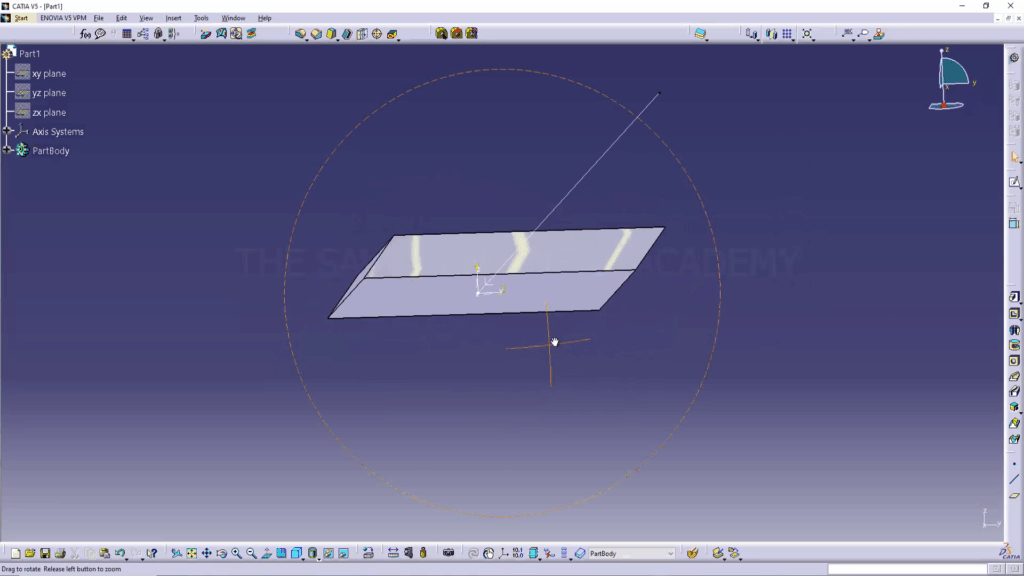
Task: Click the Pan view tool
Action: pos(207,553)
